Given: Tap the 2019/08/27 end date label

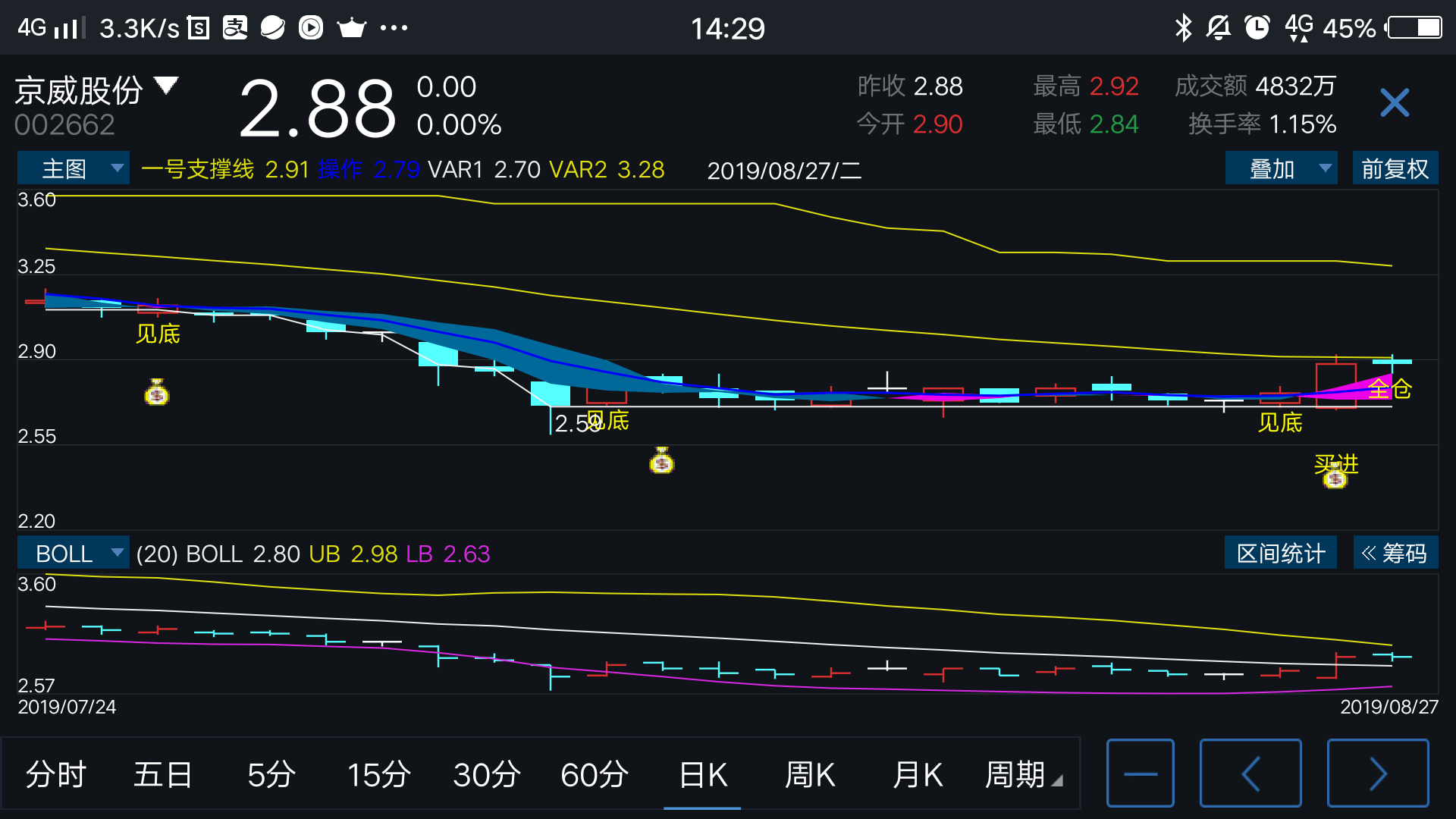Looking at the screenshot, I should pos(1389,707).
